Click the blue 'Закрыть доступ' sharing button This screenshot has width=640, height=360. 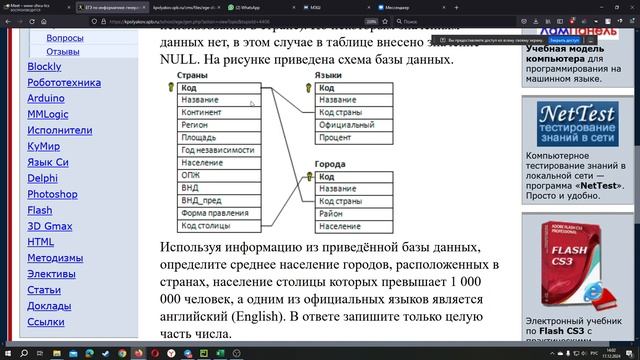click(x=564, y=40)
